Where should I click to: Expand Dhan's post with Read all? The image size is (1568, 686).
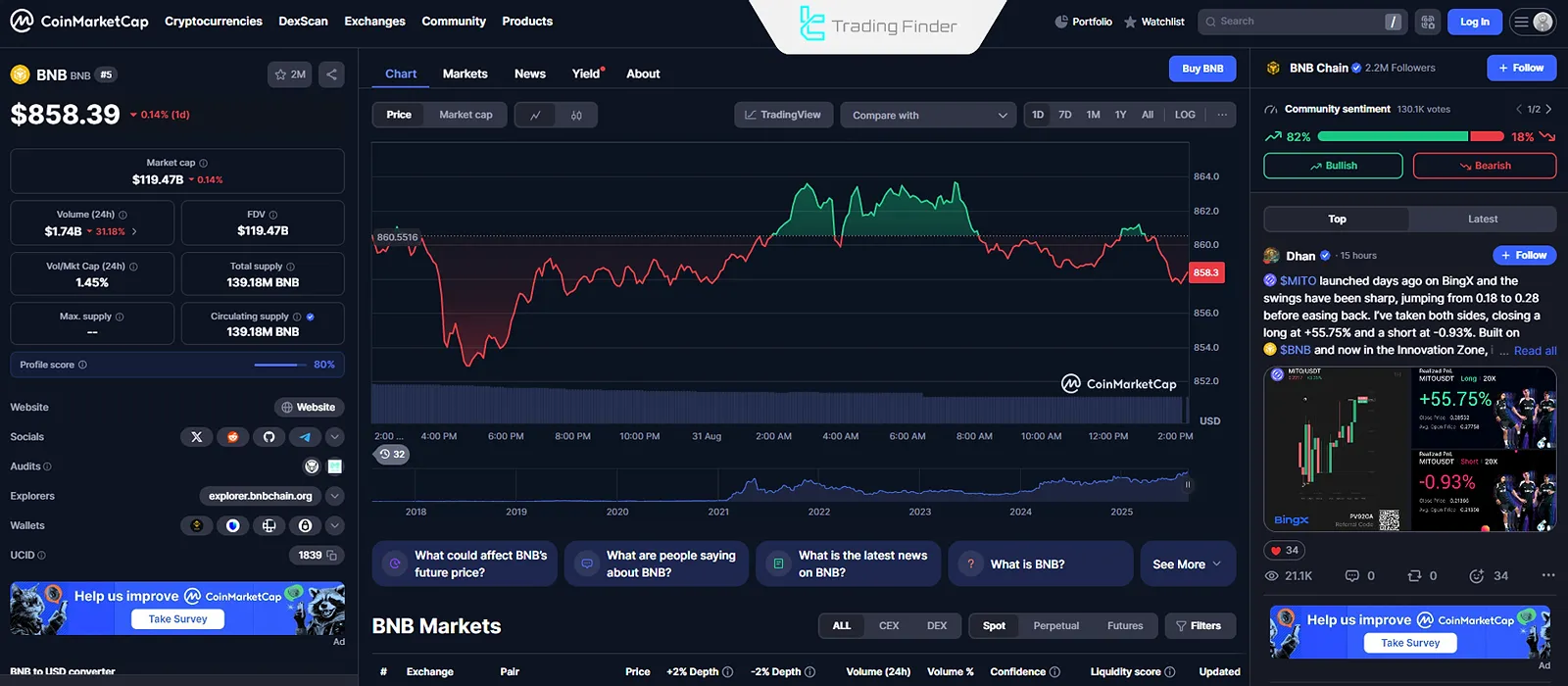click(1535, 351)
